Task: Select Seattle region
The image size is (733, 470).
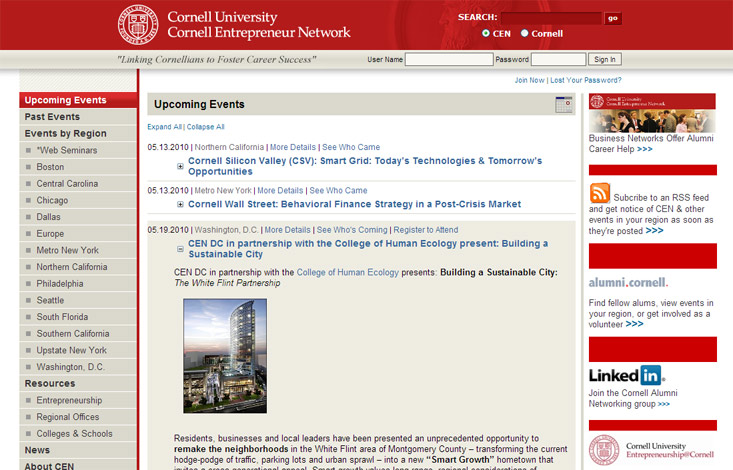Action: pos(78,300)
